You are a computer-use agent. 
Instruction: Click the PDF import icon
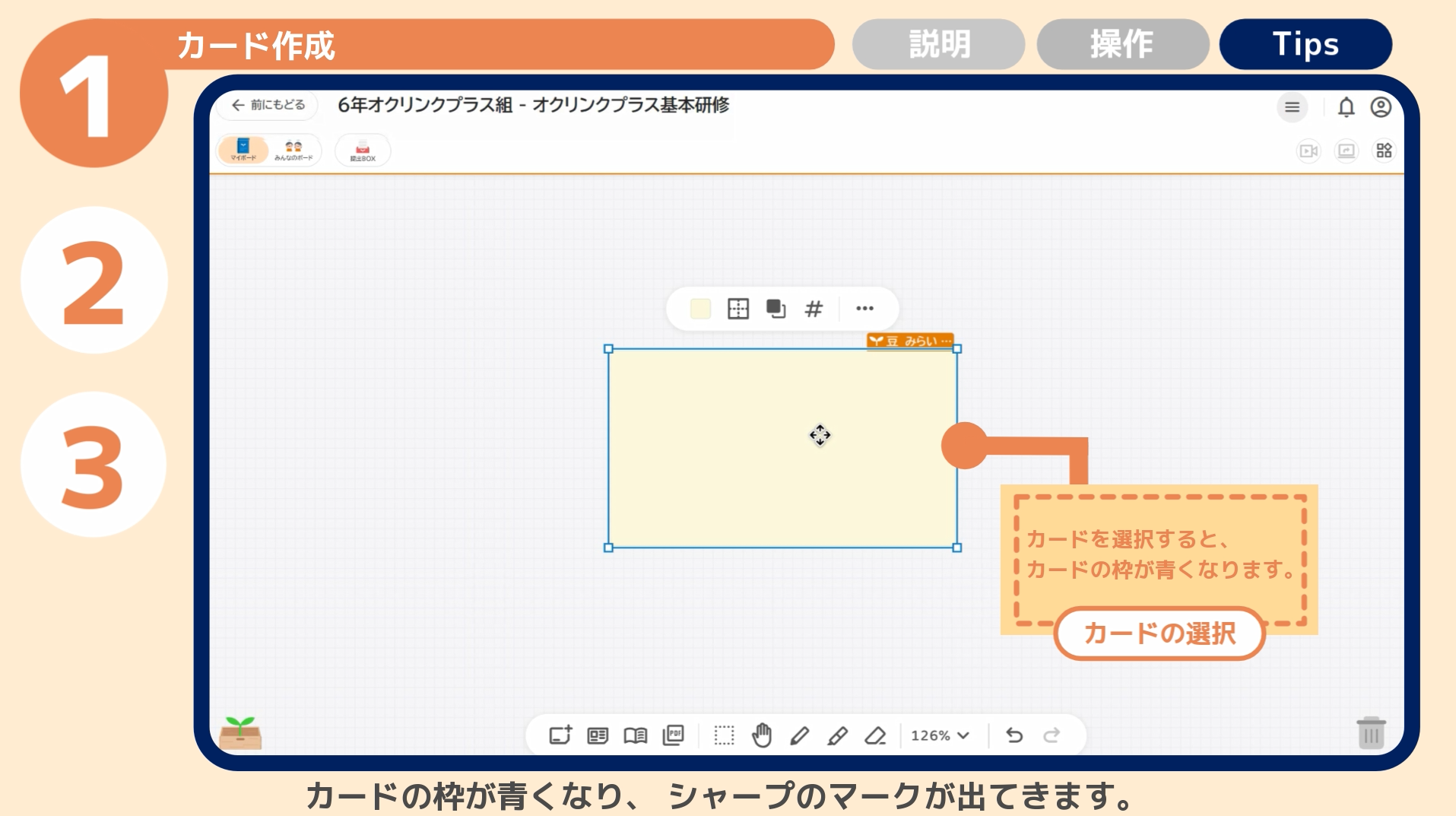pos(673,735)
